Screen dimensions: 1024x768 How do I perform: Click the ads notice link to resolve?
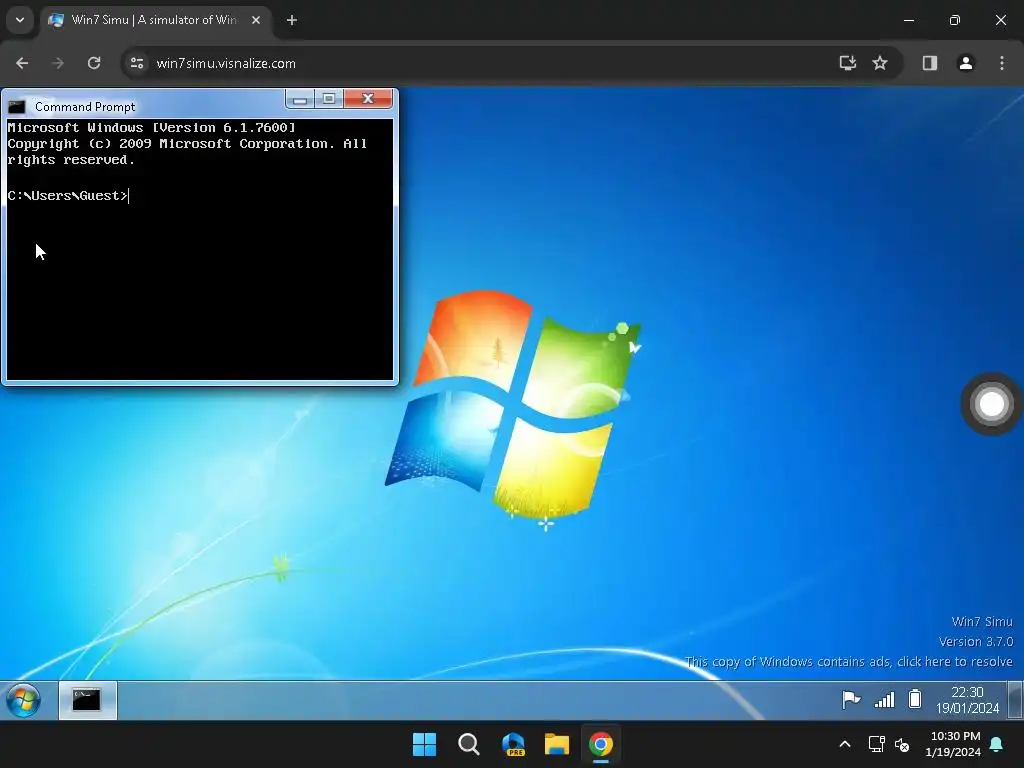(848, 662)
